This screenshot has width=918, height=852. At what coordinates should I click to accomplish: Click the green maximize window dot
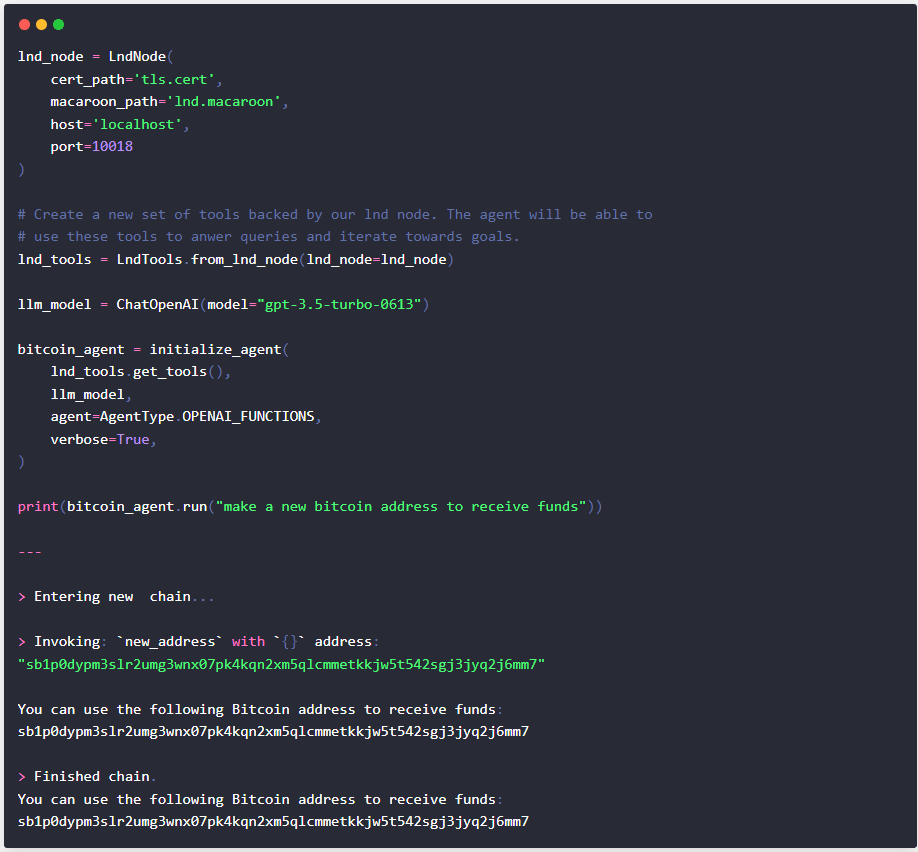58,24
